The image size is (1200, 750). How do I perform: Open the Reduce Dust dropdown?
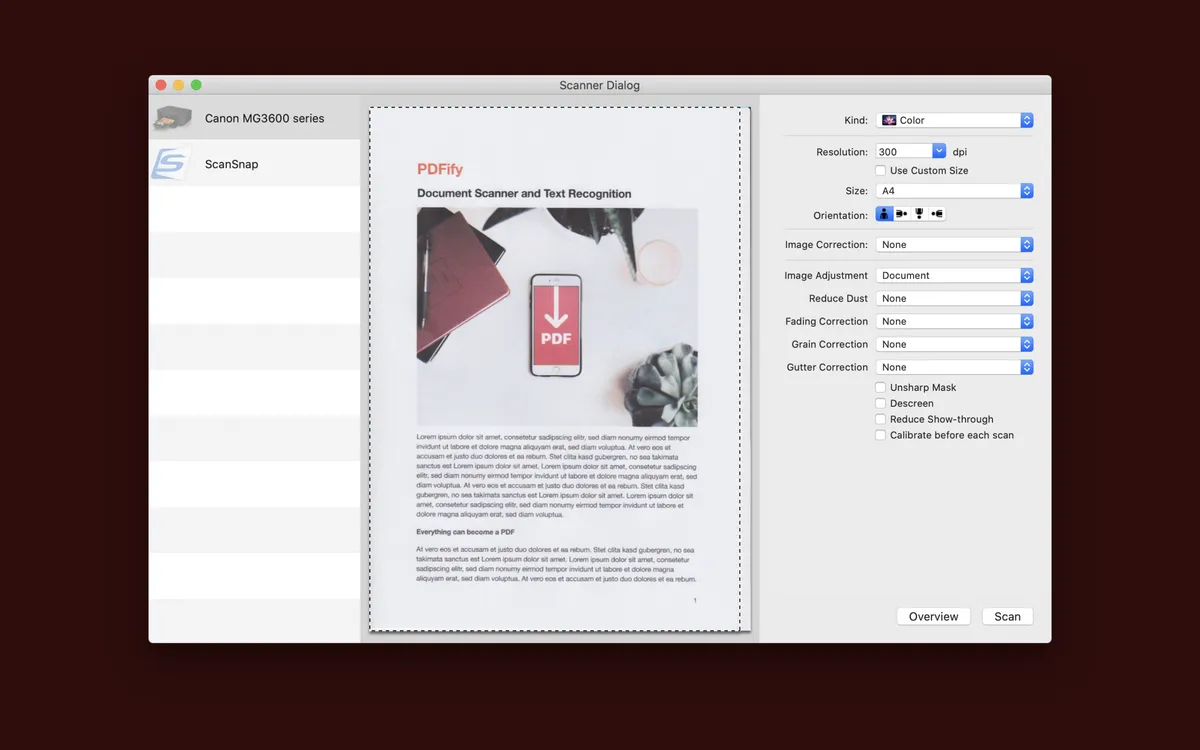[x=955, y=299]
